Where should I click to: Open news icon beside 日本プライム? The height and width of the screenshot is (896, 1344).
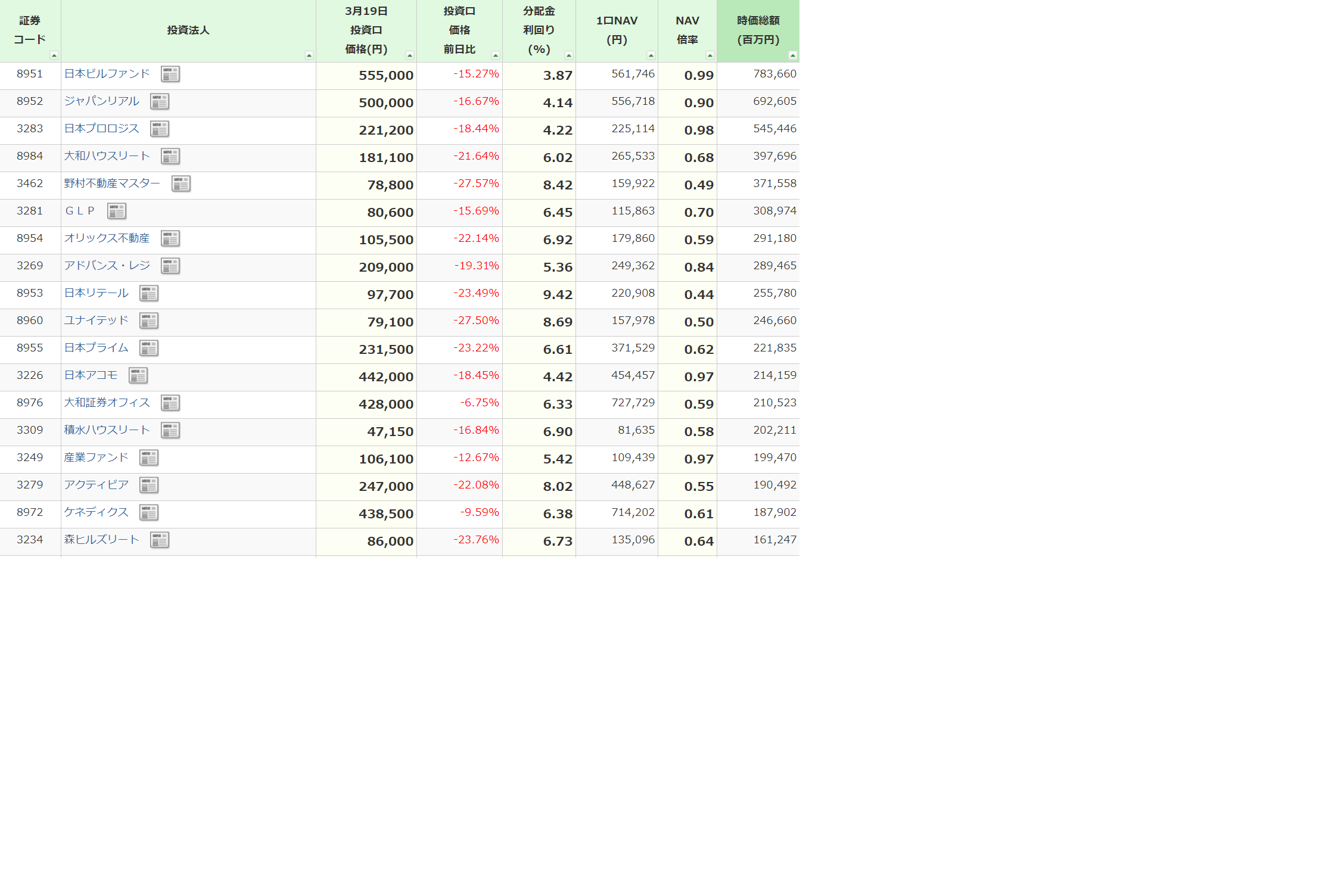[149, 349]
